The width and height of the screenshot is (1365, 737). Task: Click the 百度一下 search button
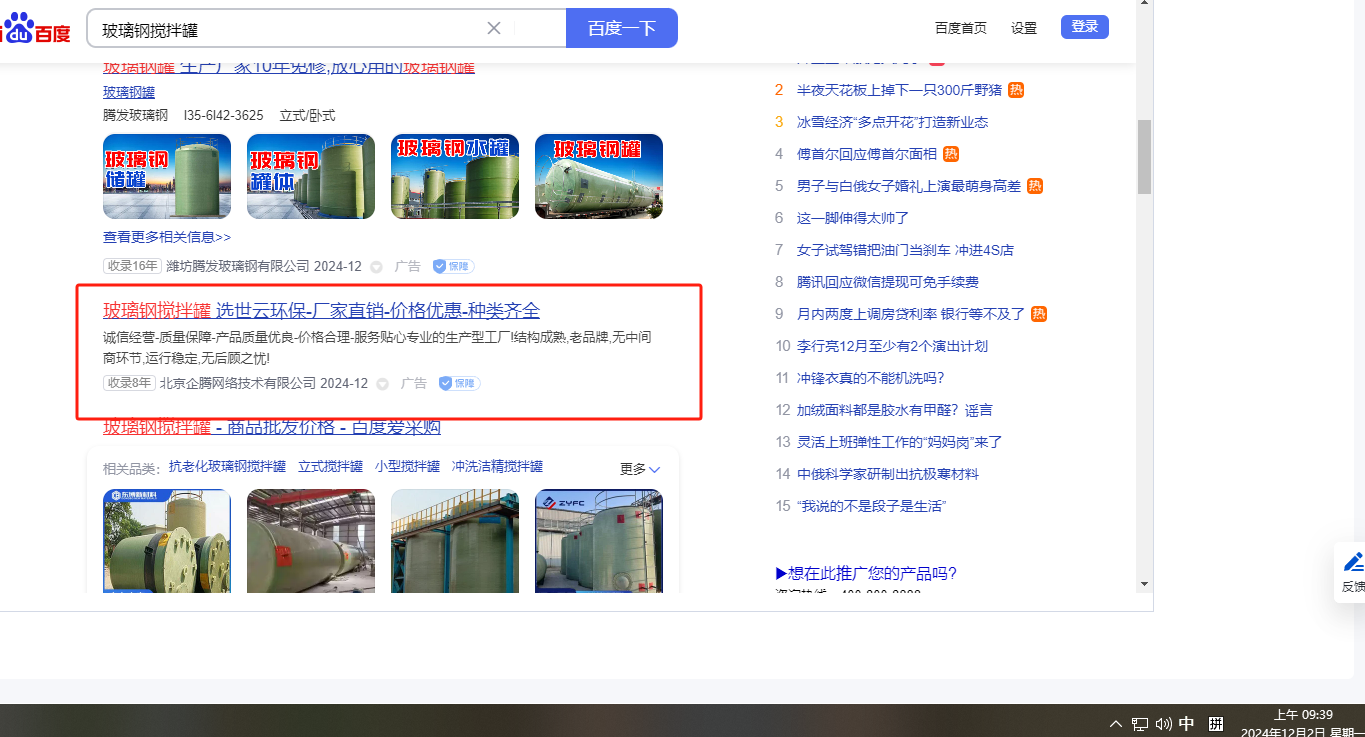pos(622,28)
